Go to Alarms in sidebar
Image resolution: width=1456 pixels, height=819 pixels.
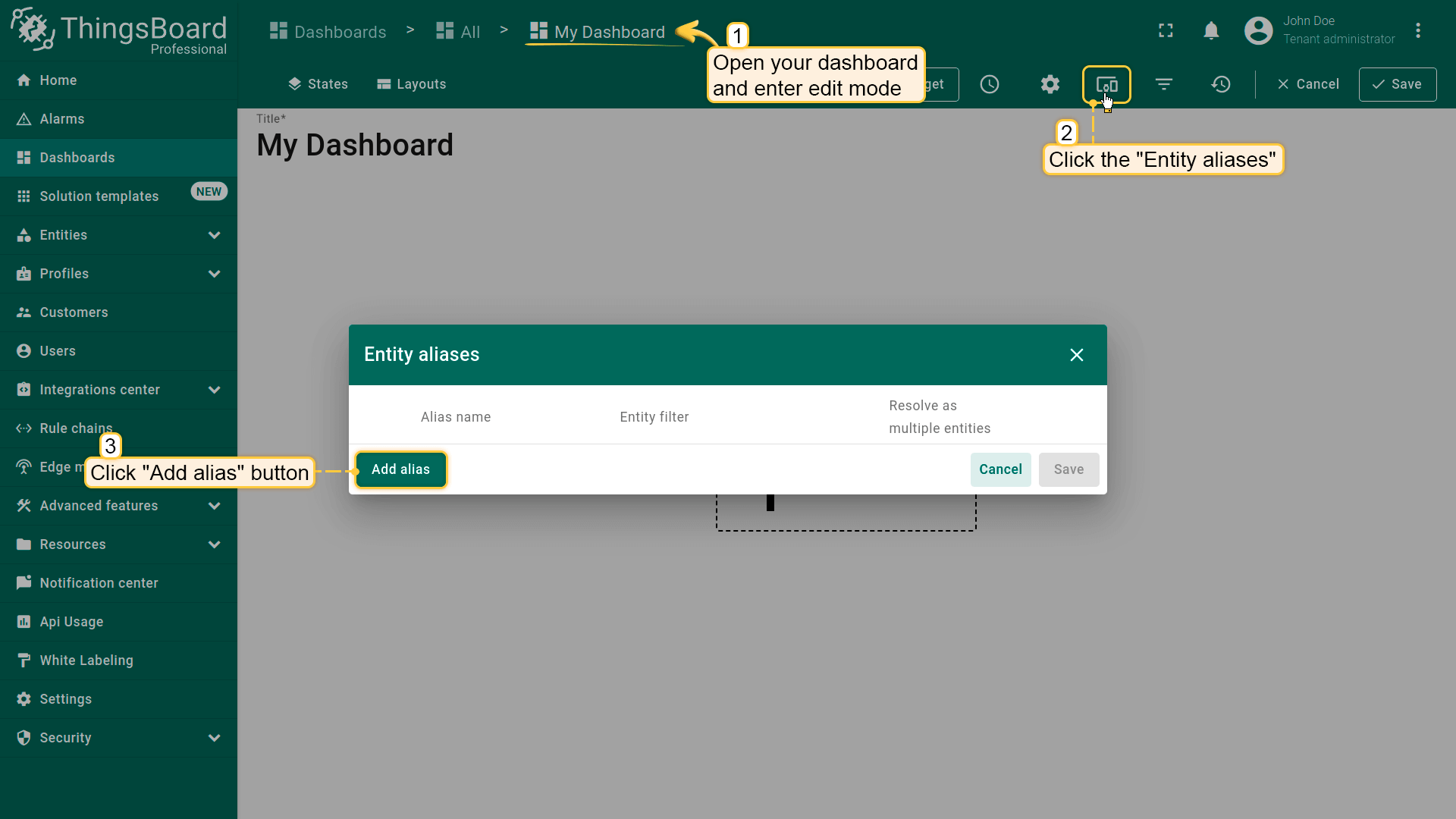click(x=62, y=119)
